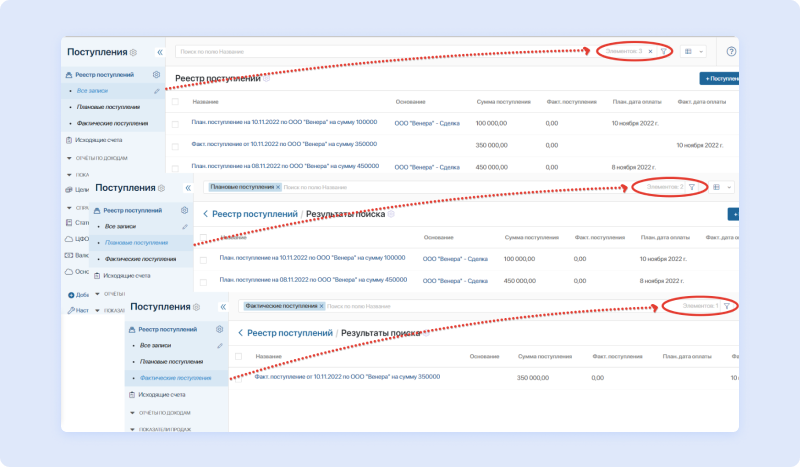Screen dimensions: 800x467
Task: Remove the "Фактические поступления" filter chip via X
Action: (320, 305)
